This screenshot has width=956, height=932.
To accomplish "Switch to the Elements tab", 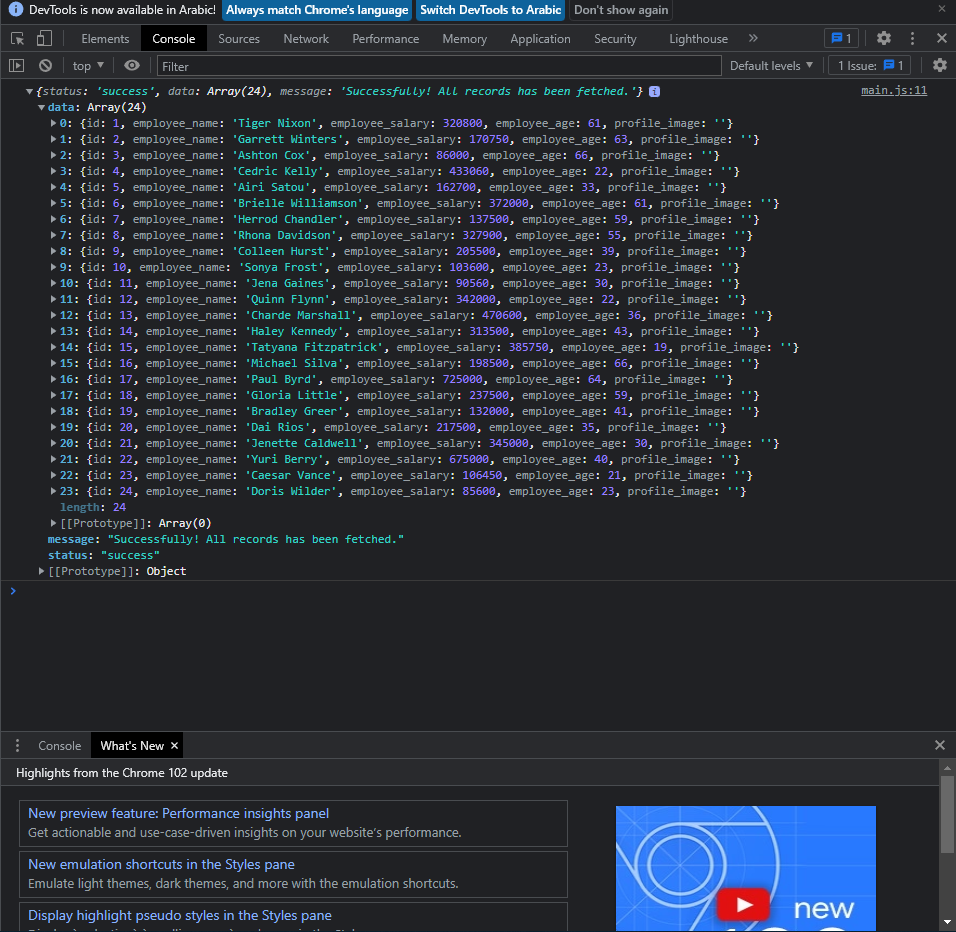I will click(105, 38).
